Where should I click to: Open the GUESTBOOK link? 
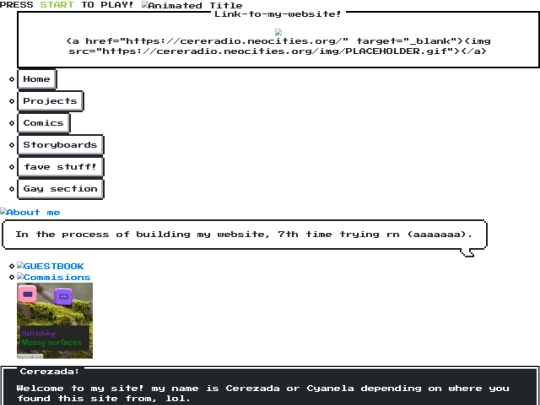coord(50,266)
